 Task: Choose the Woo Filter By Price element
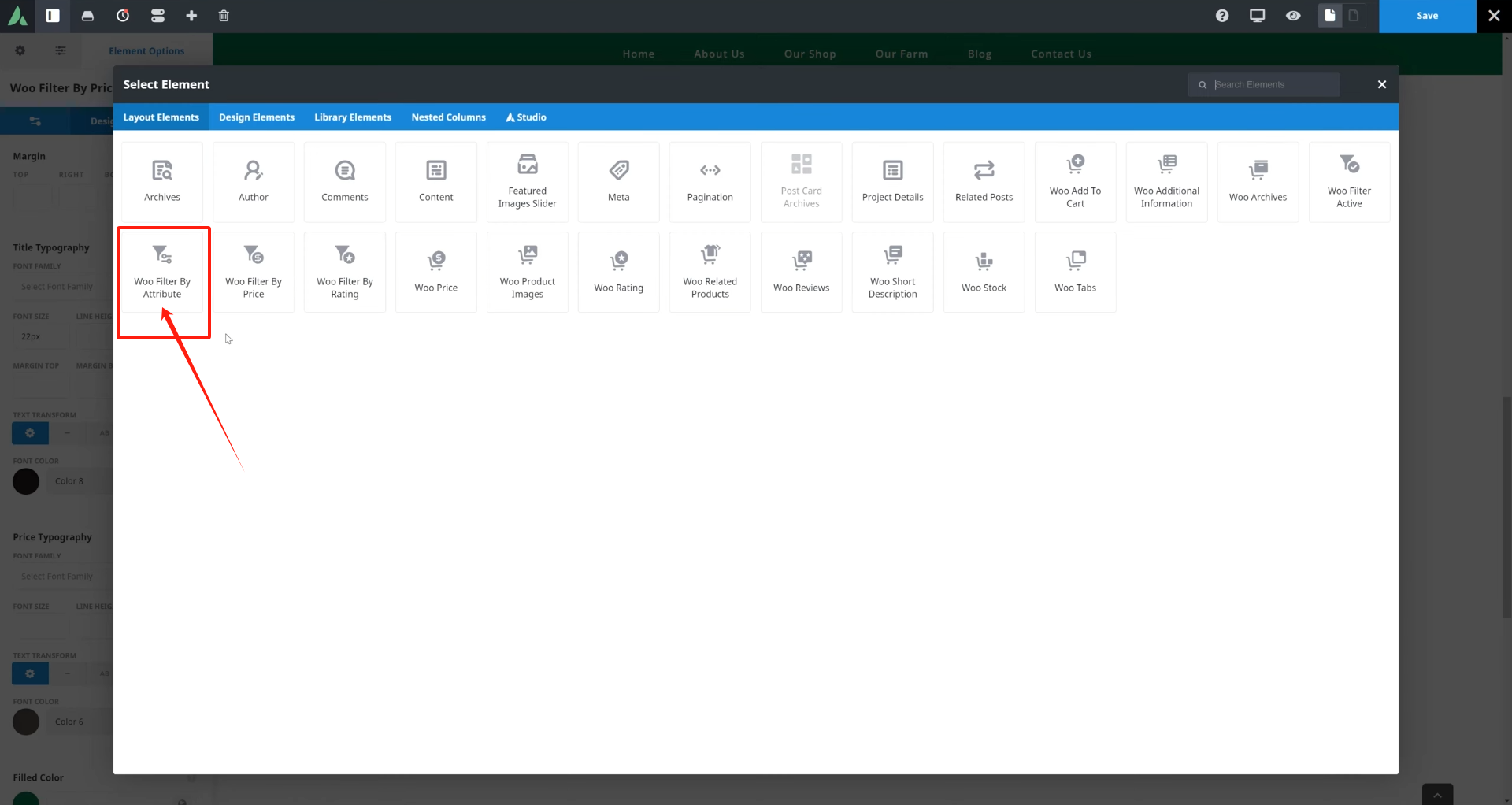tap(254, 272)
